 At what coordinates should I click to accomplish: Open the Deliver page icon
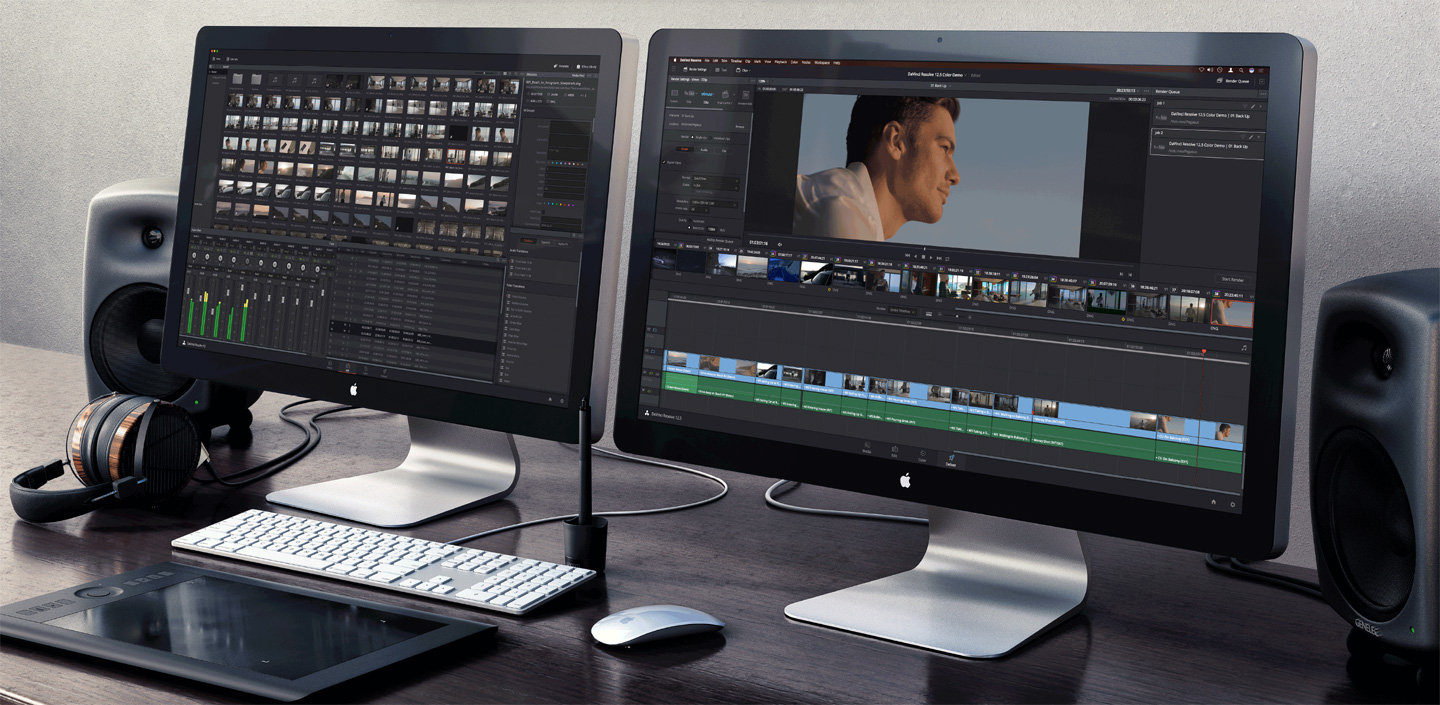point(951,460)
